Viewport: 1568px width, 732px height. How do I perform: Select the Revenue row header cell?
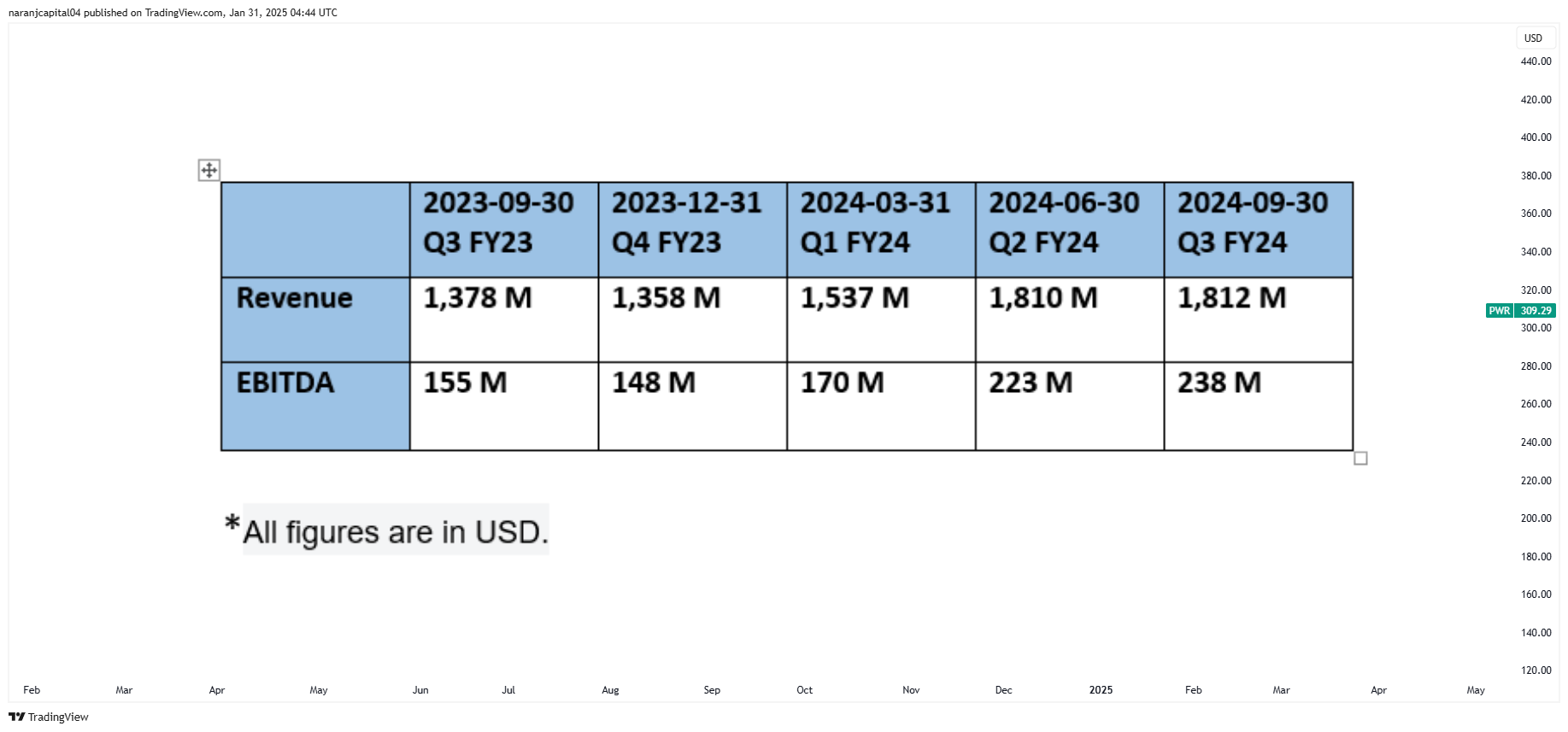pyautogui.click(x=315, y=319)
